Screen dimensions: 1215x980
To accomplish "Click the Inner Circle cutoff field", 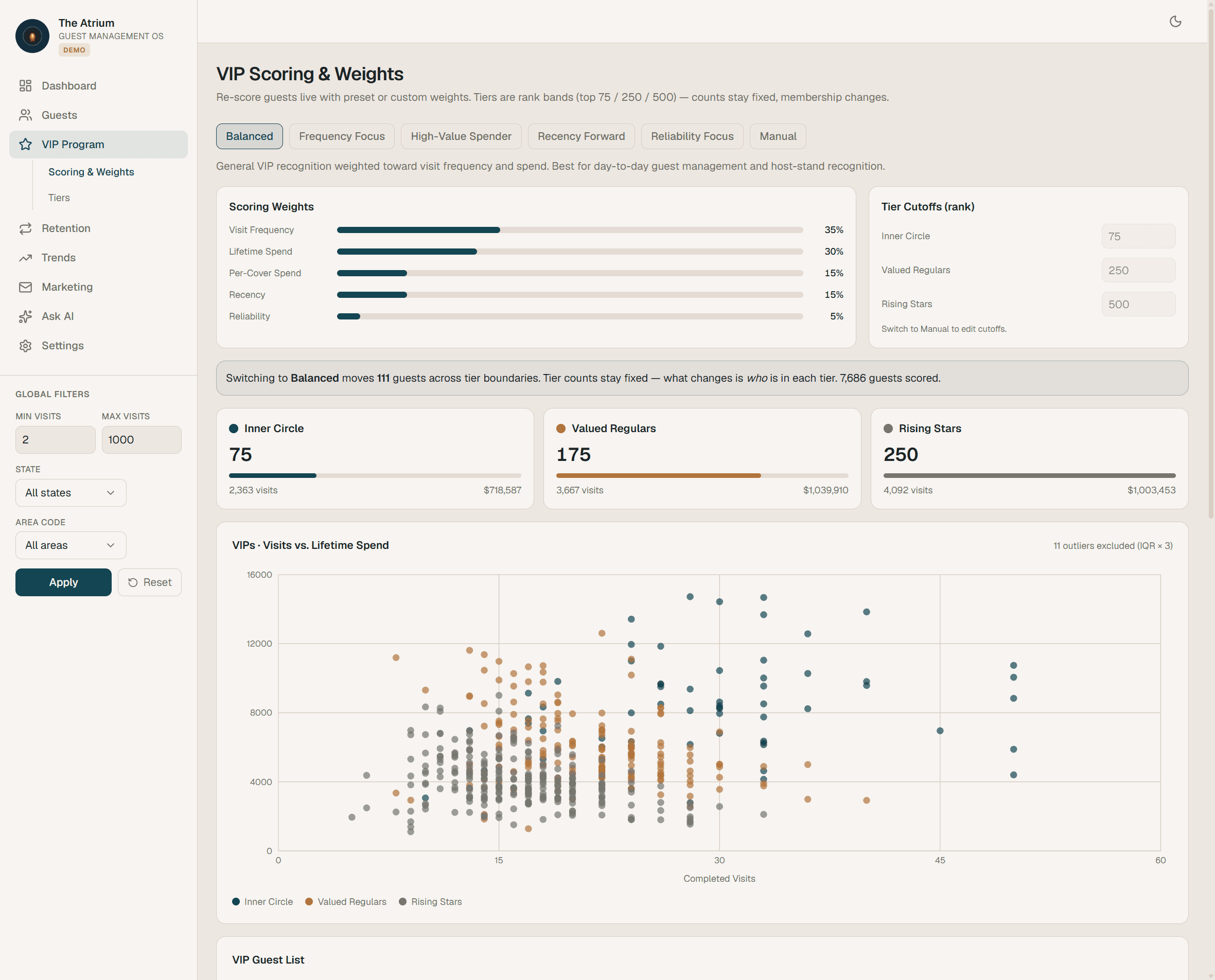I will [1139, 237].
